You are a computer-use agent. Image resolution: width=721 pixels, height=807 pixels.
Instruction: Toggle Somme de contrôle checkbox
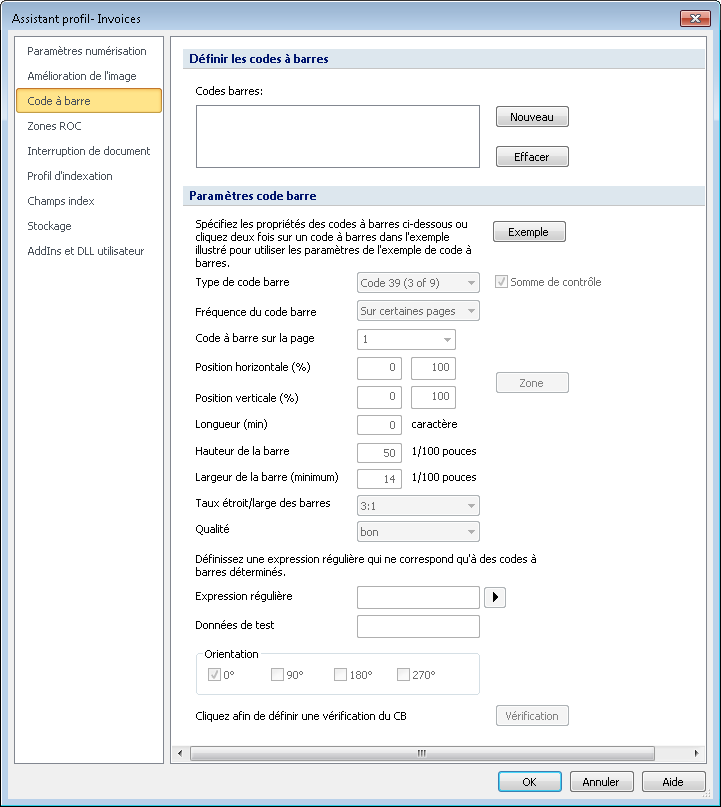[x=501, y=282]
